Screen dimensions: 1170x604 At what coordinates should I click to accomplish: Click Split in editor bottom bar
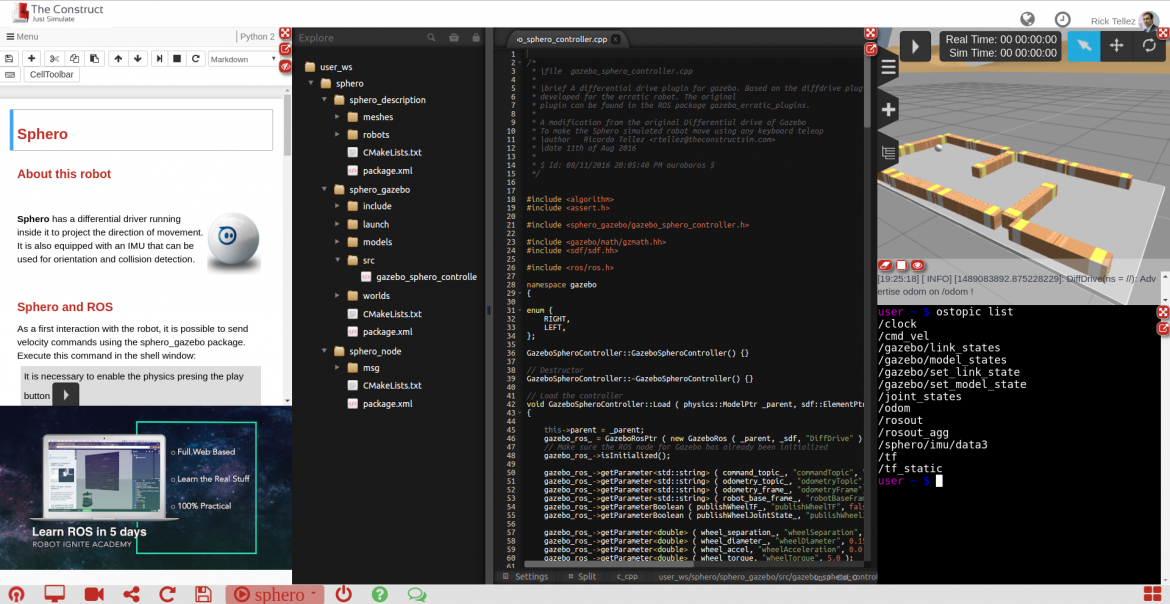(581, 576)
